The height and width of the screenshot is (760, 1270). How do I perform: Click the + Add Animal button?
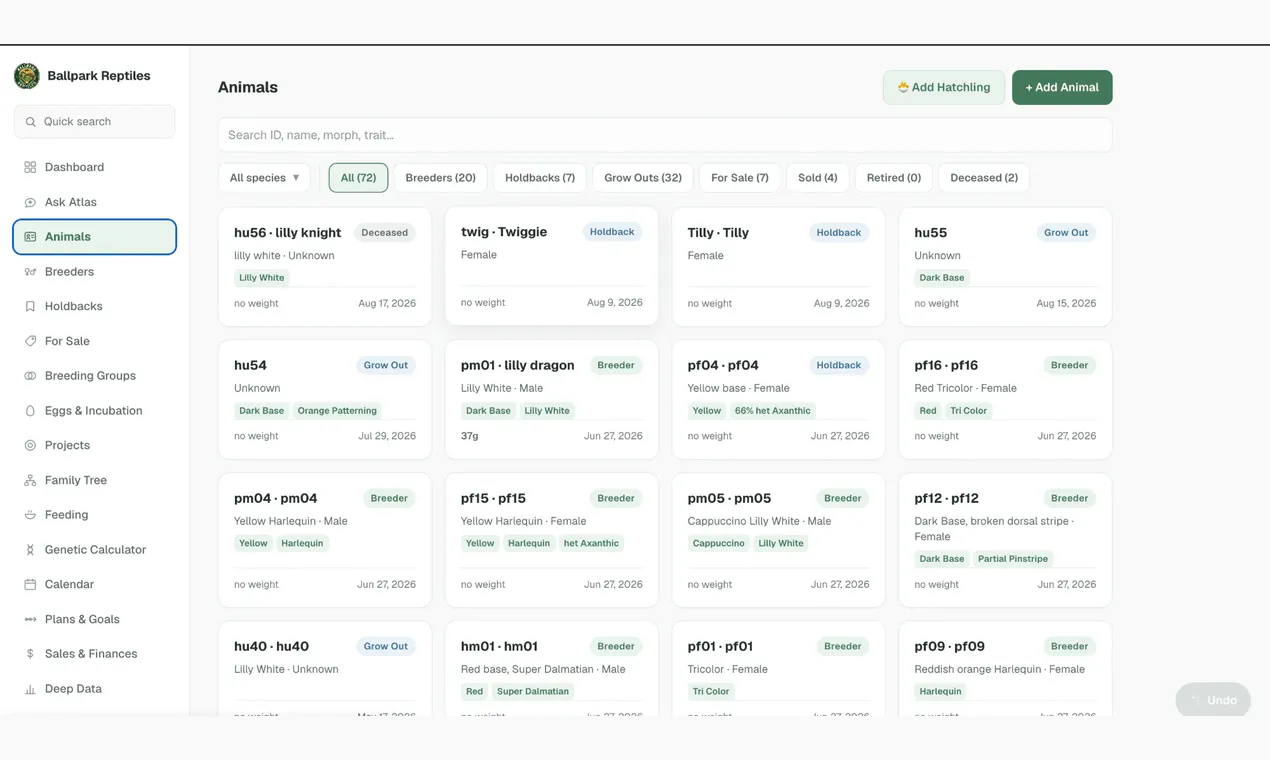(1062, 87)
